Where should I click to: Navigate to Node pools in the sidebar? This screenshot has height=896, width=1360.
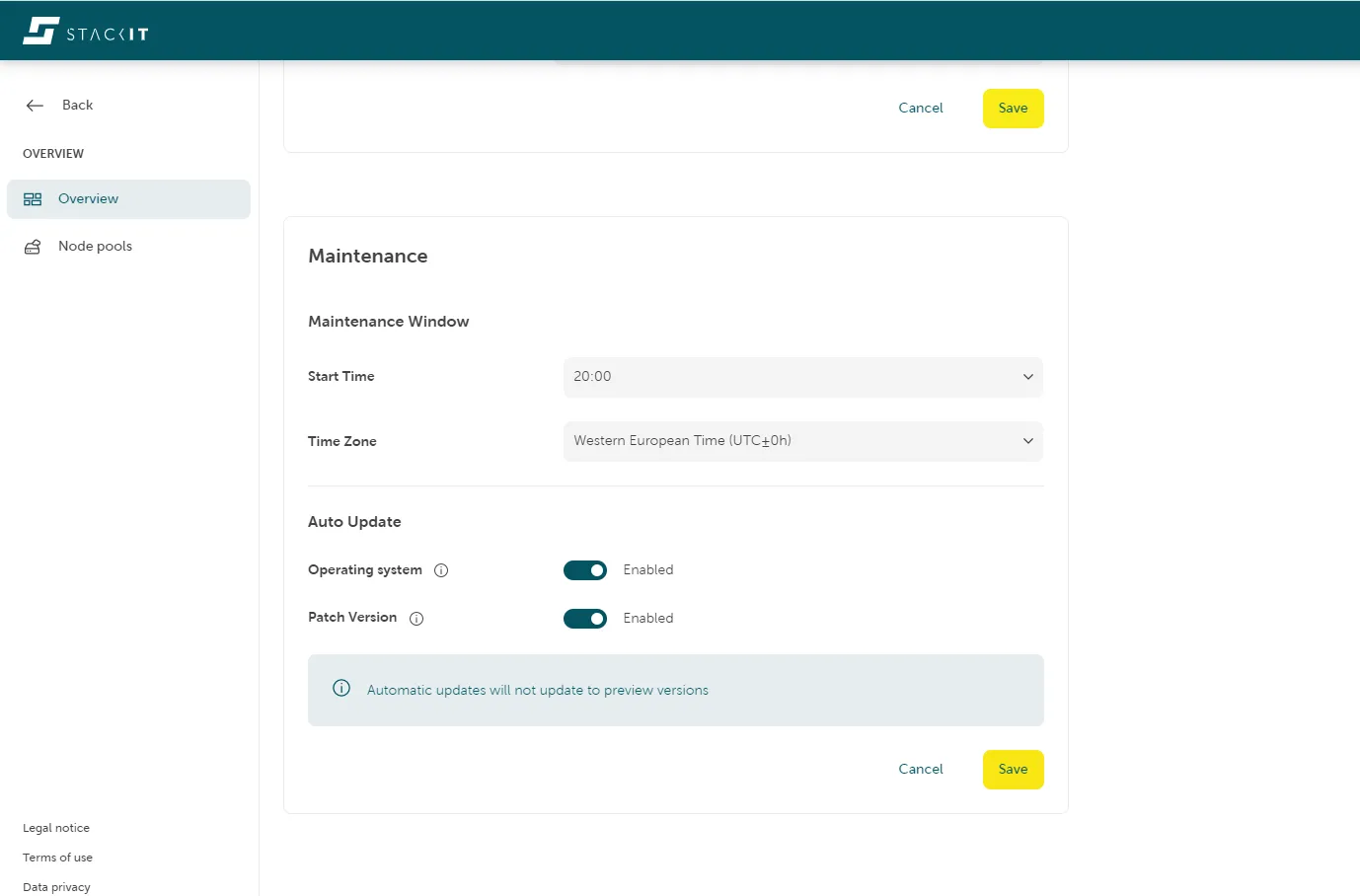[x=95, y=246]
